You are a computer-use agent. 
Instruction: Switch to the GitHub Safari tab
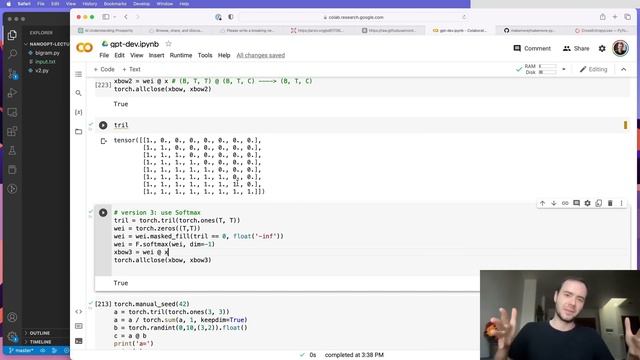click(x=530, y=31)
